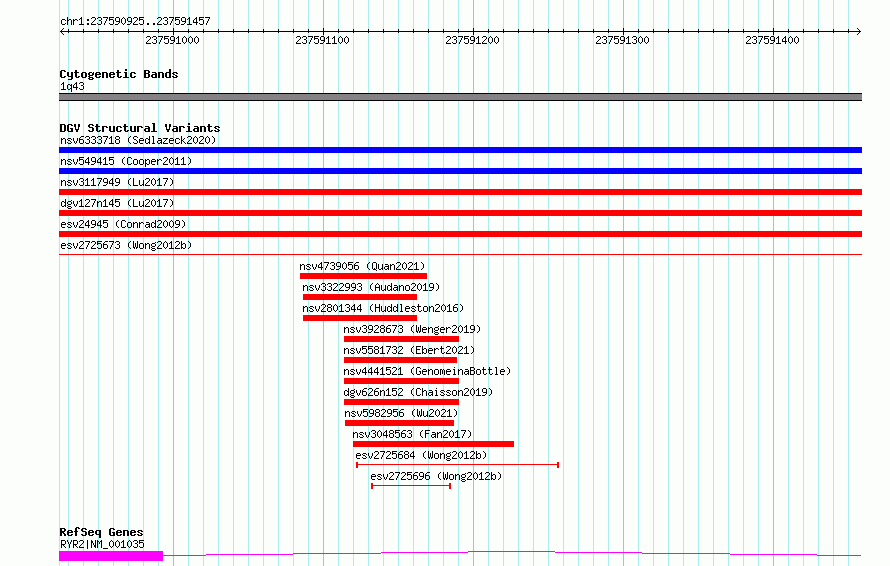Open esv2725684 (Wong2012b) variant label

tap(421, 455)
